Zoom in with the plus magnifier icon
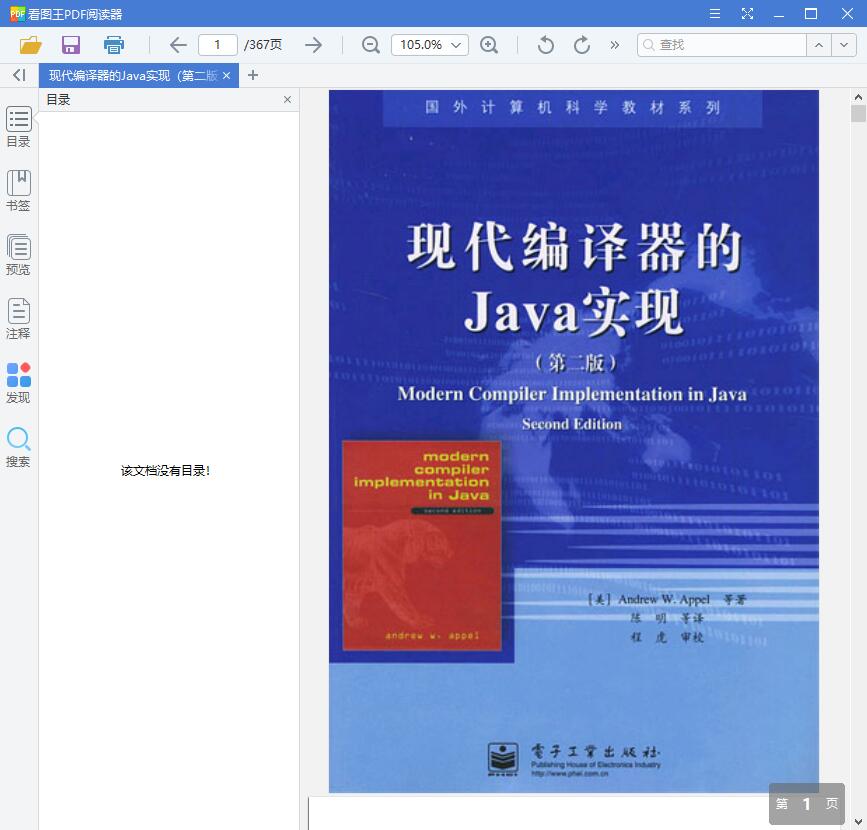The width and height of the screenshot is (867, 830). [x=489, y=45]
